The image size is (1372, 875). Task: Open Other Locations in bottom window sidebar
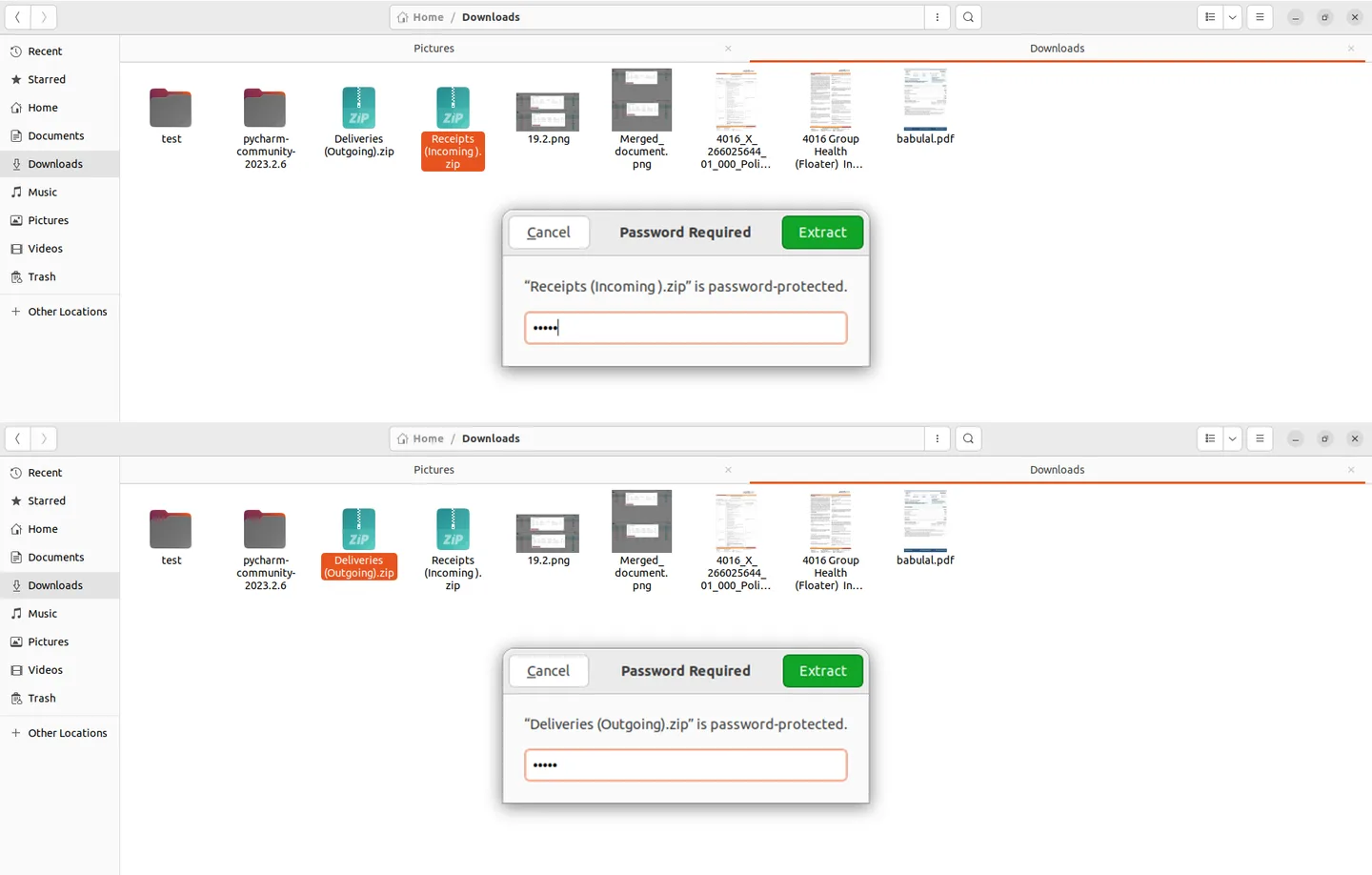(59, 733)
